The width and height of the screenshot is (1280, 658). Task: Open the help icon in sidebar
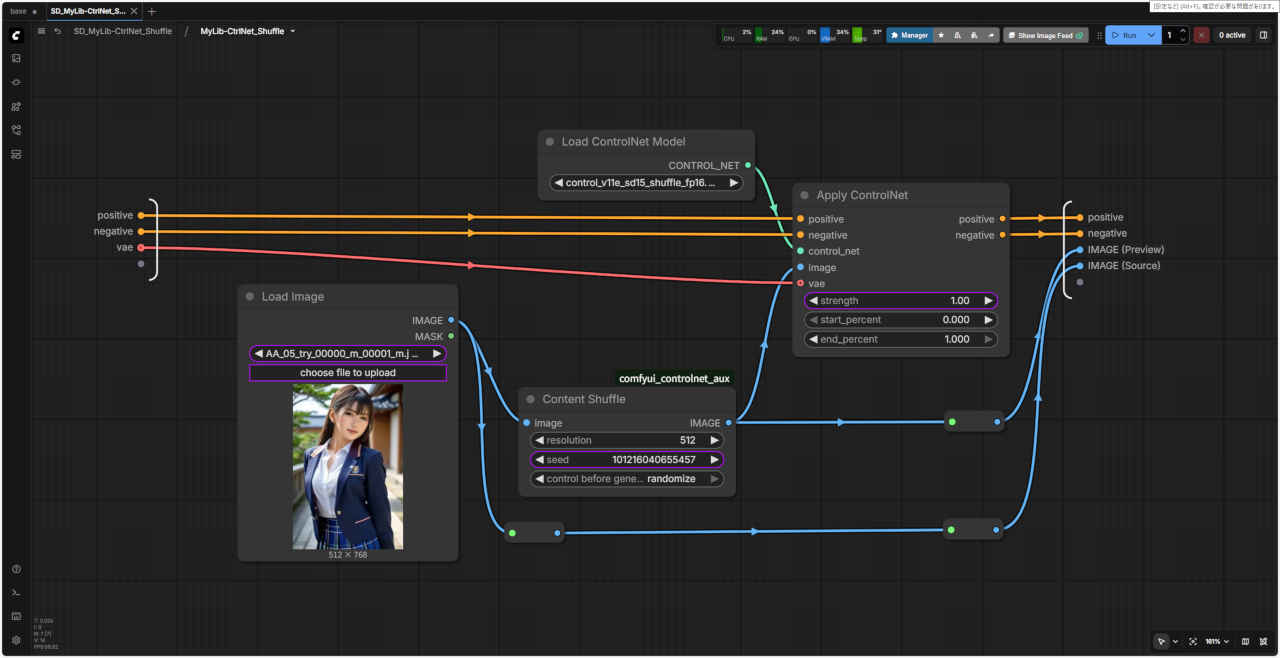pos(16,569)
